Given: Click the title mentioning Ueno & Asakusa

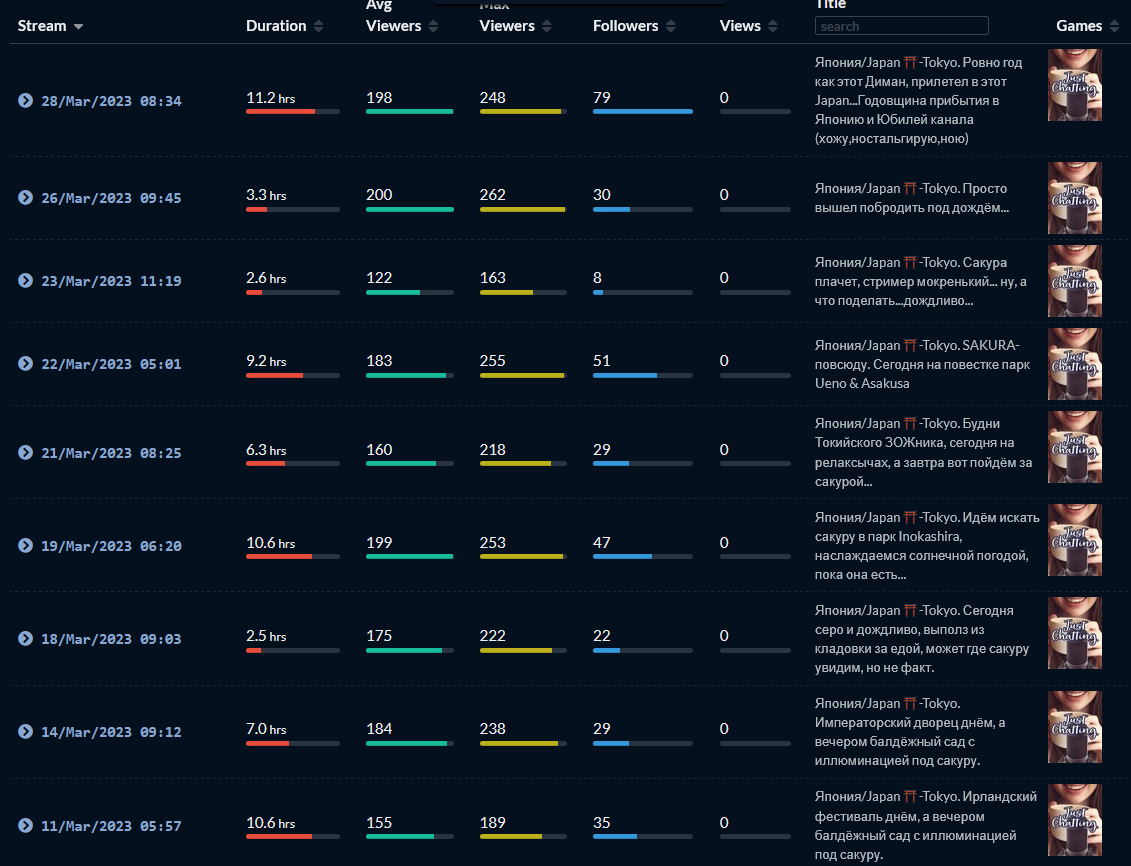Looking at the screenshot, I should [923, 364].
